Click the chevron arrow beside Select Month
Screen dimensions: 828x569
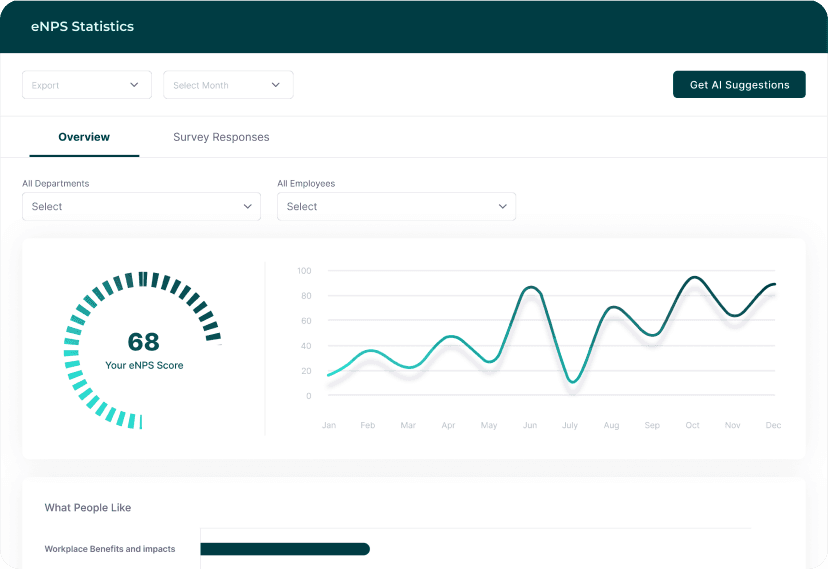click(276, 85)
